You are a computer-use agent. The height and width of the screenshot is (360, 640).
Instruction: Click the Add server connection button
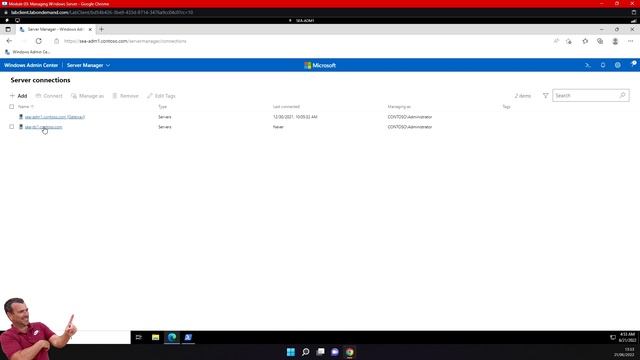[x=18, y=96]
